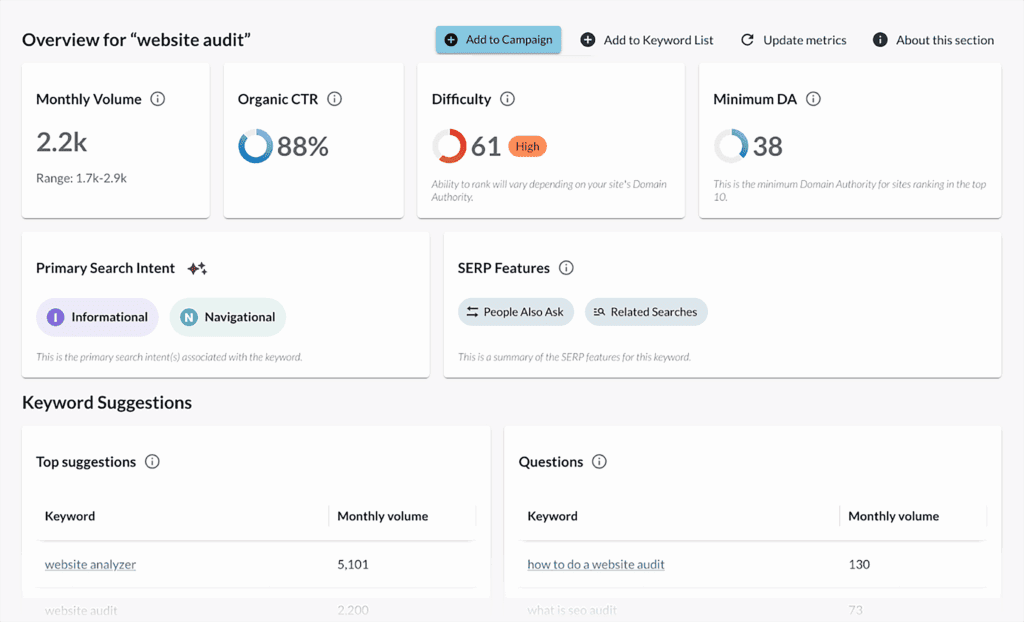Screen dimensions: 1024x622
Task: Click info icon next to Top suggestions
Action: point(152,462)
